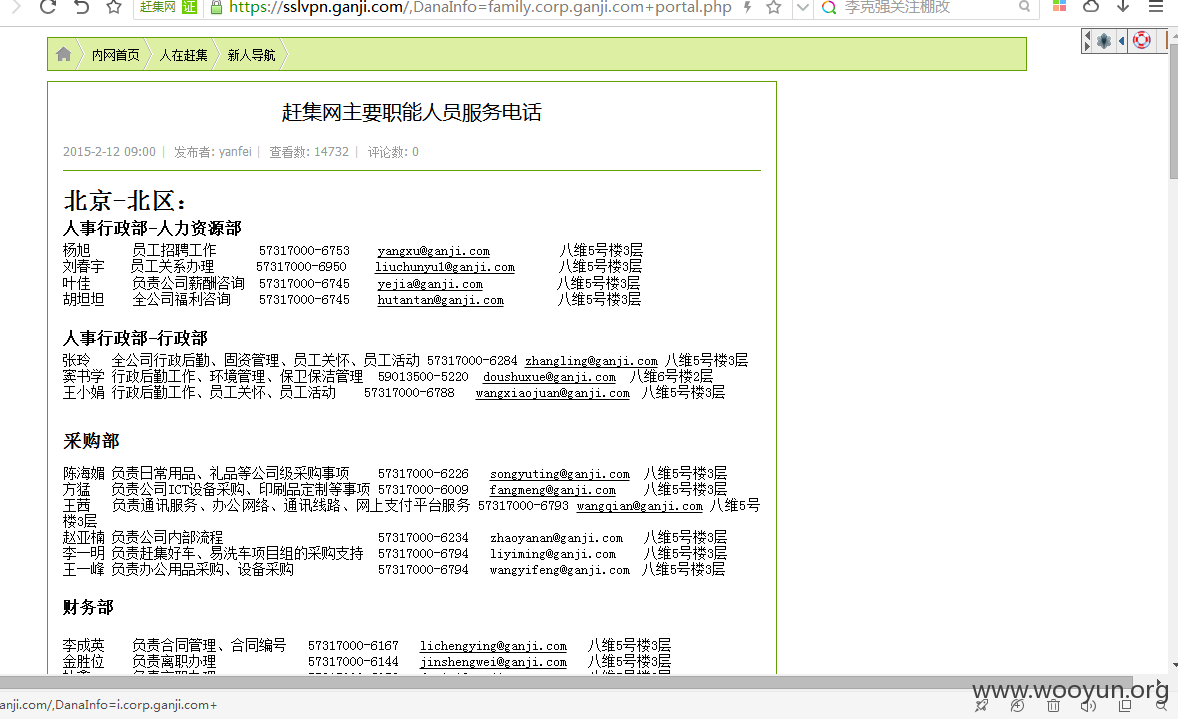This screenshot has width=1178, height=719.
Task: Click the heading 人事行政部-人力资源部
Action: (153, 228)
